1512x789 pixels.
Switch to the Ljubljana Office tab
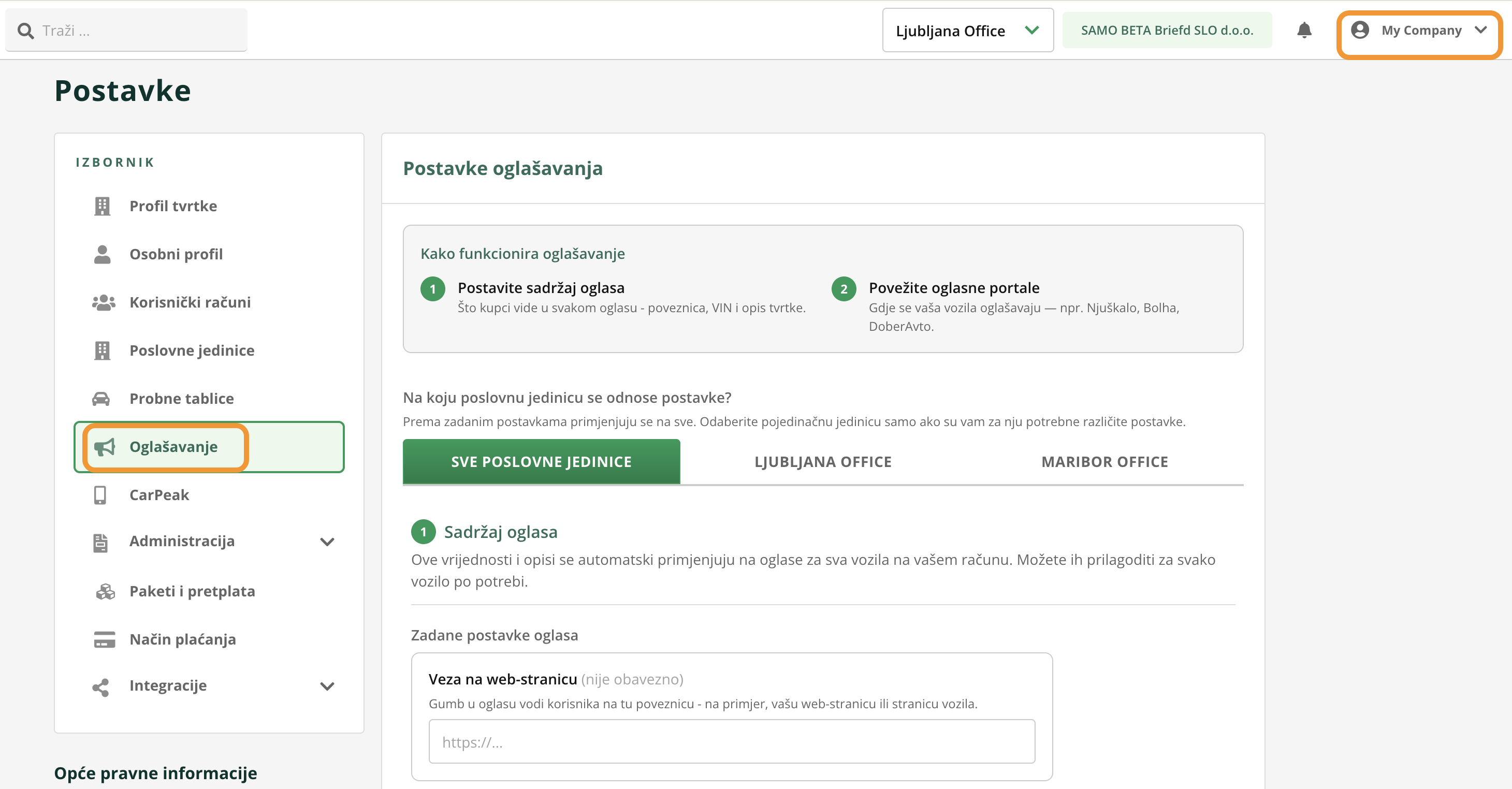tap(822, 461)
